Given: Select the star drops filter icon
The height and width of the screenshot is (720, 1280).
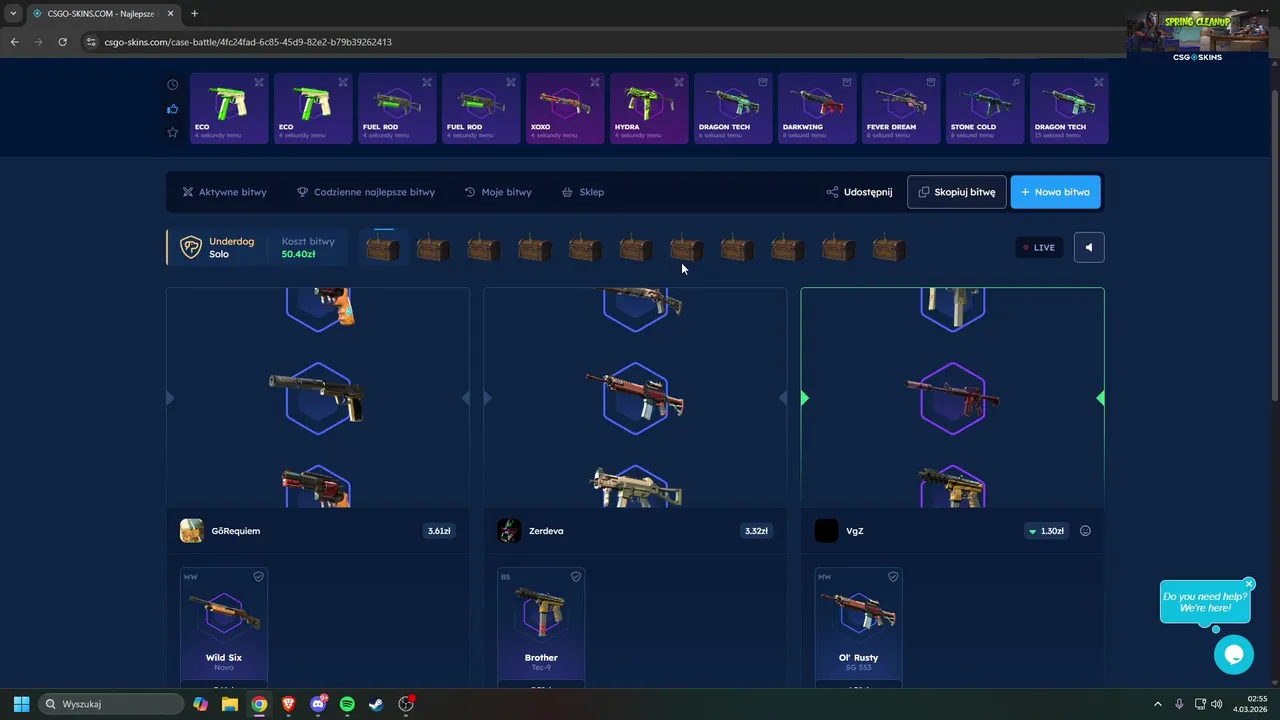Looking at the screenshot, I should (x=172, y=132).
